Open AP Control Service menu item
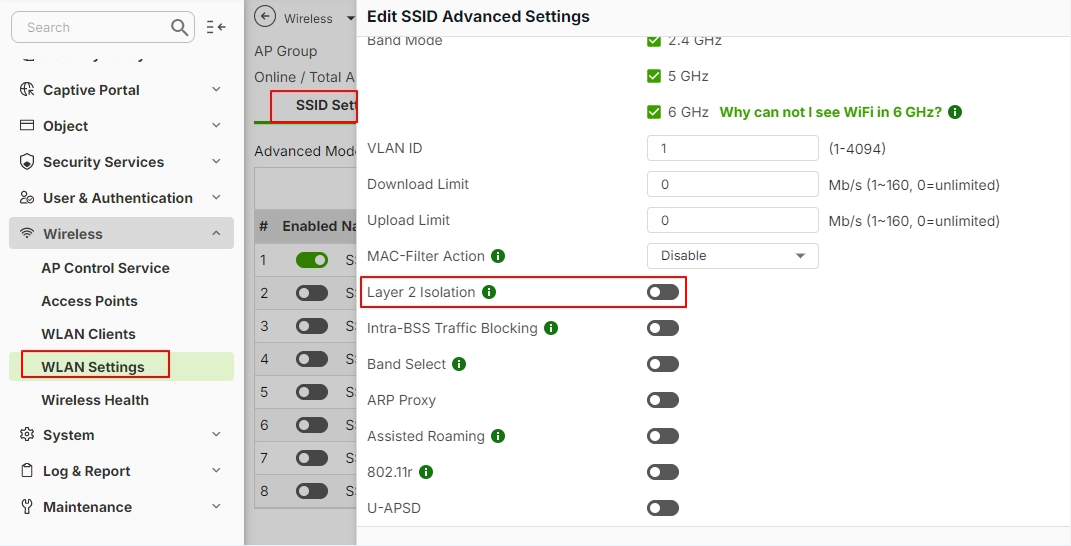The height and width of the screenshot is (546, 1071). click(x=105, y=268)
